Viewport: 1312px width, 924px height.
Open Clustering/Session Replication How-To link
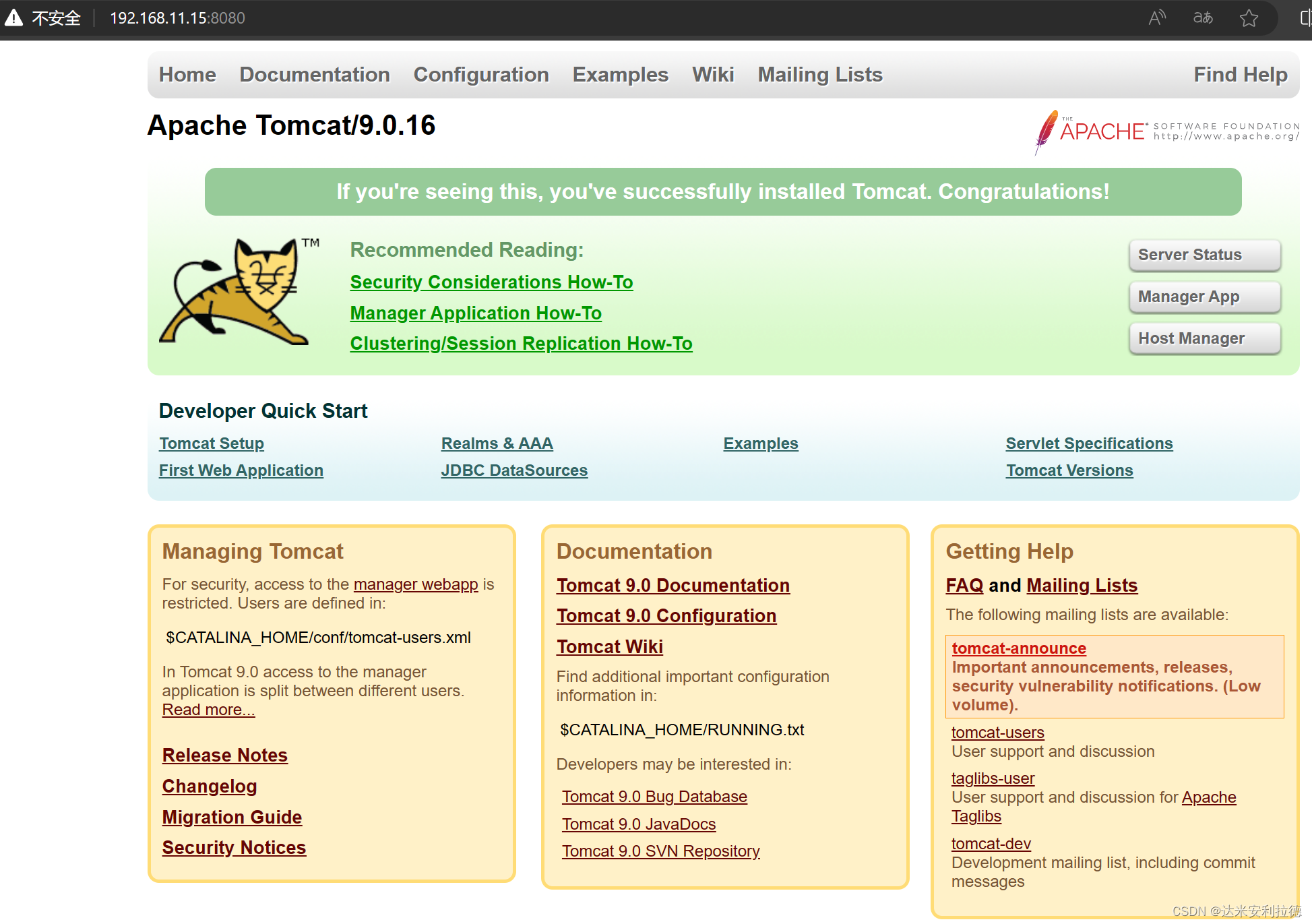pos(521,344)
